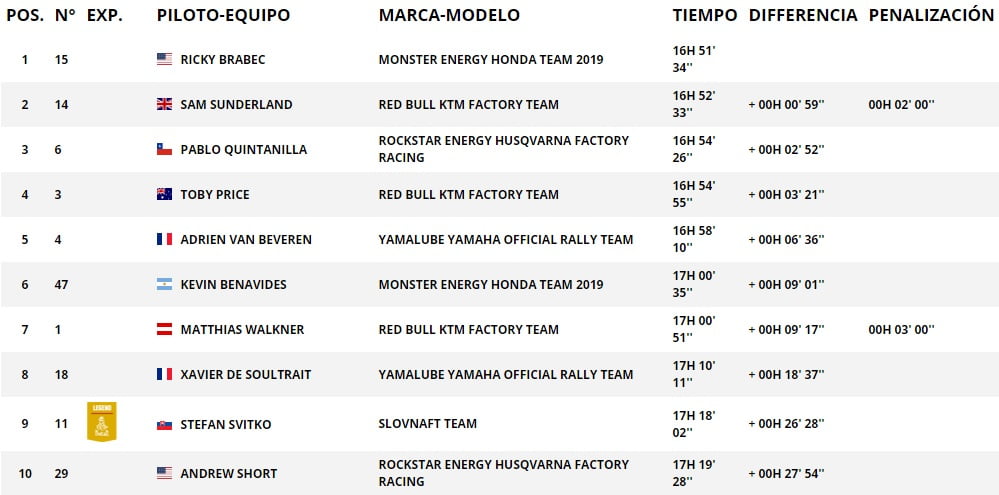Select the Toby Price rider name
The height and width of the screenshot is (495, 999).
(x=215, y=195)
